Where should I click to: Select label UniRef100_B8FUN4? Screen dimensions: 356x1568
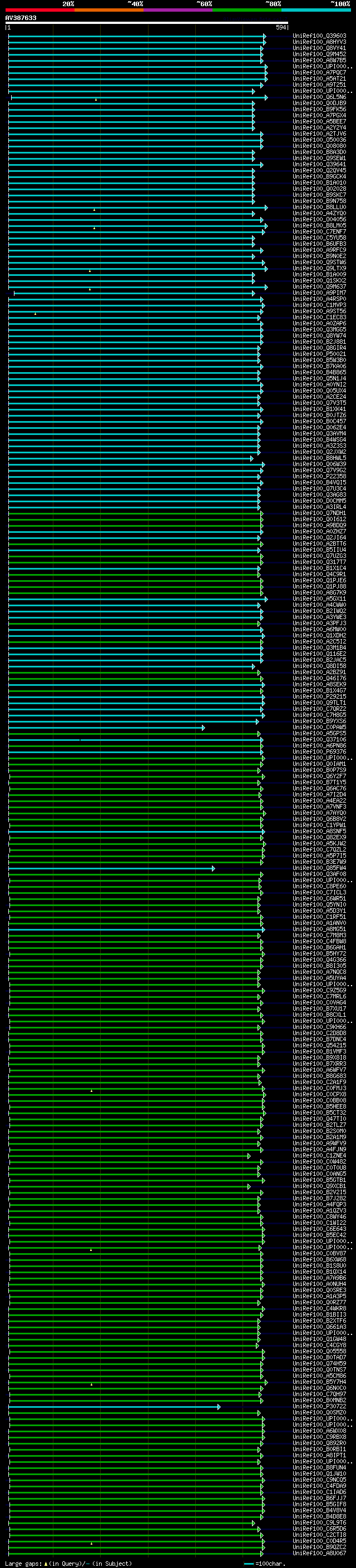point(319,1467)
